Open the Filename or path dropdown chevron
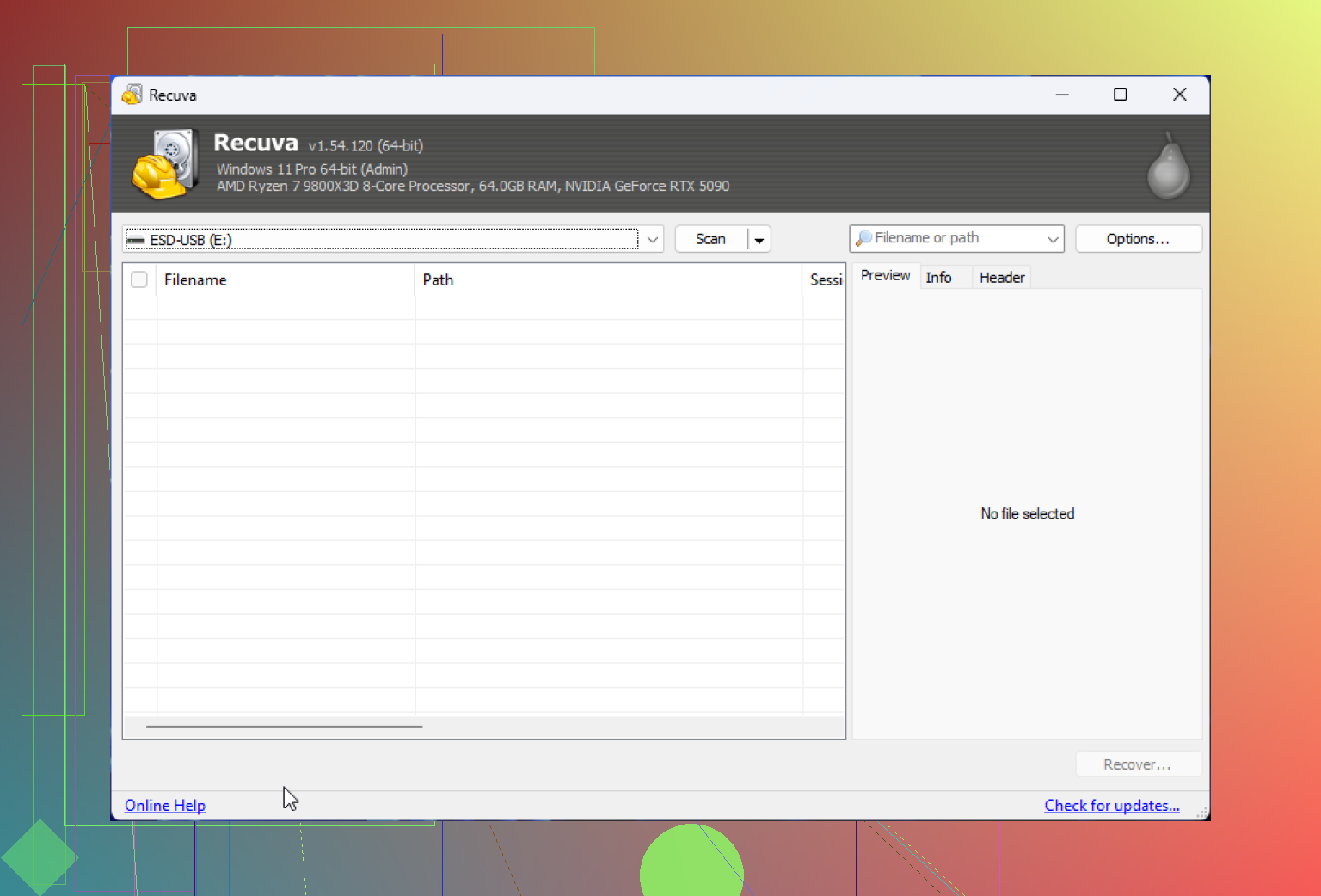 pos(1051,238)
